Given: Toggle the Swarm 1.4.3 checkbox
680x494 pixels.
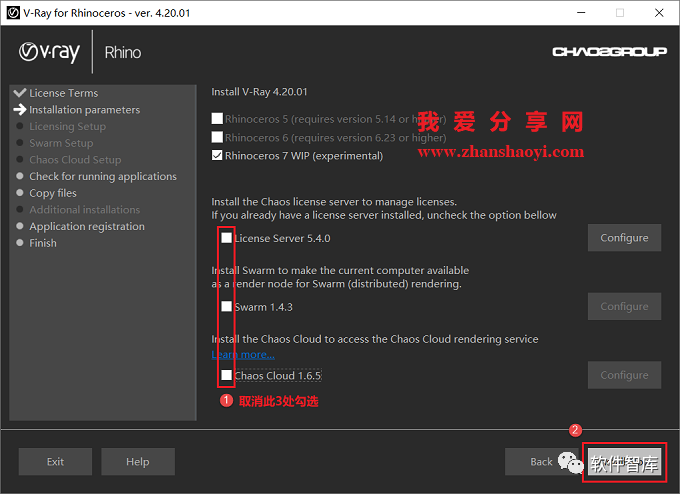Looking at the screenshot, I should (226, 306).
